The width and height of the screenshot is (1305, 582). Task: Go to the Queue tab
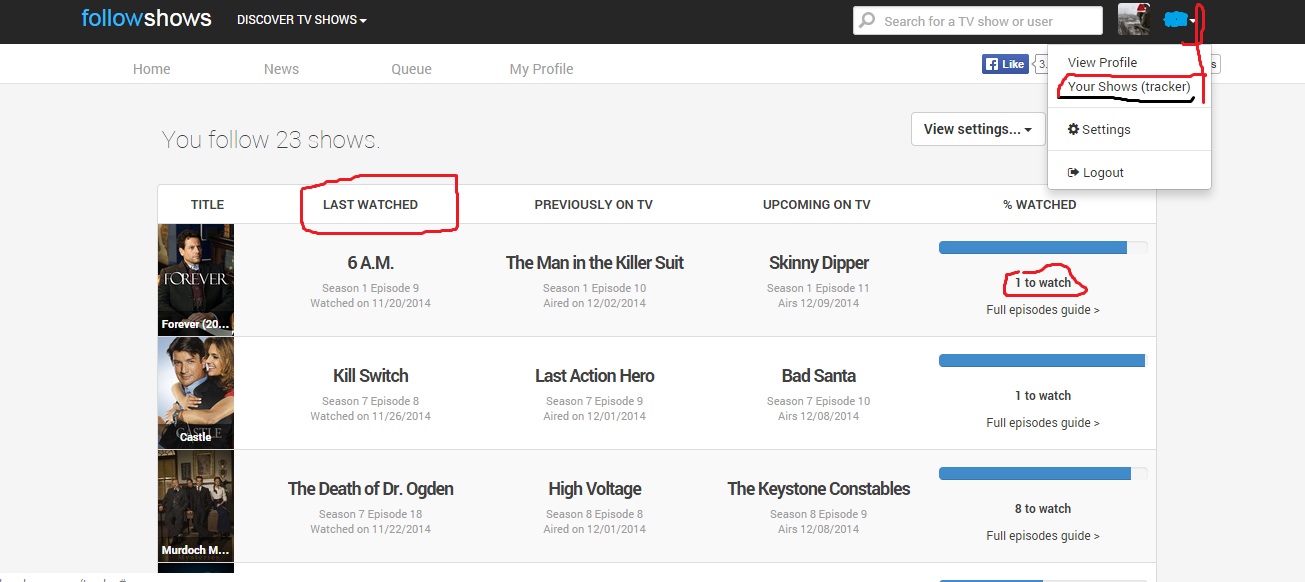coord(411,69)
